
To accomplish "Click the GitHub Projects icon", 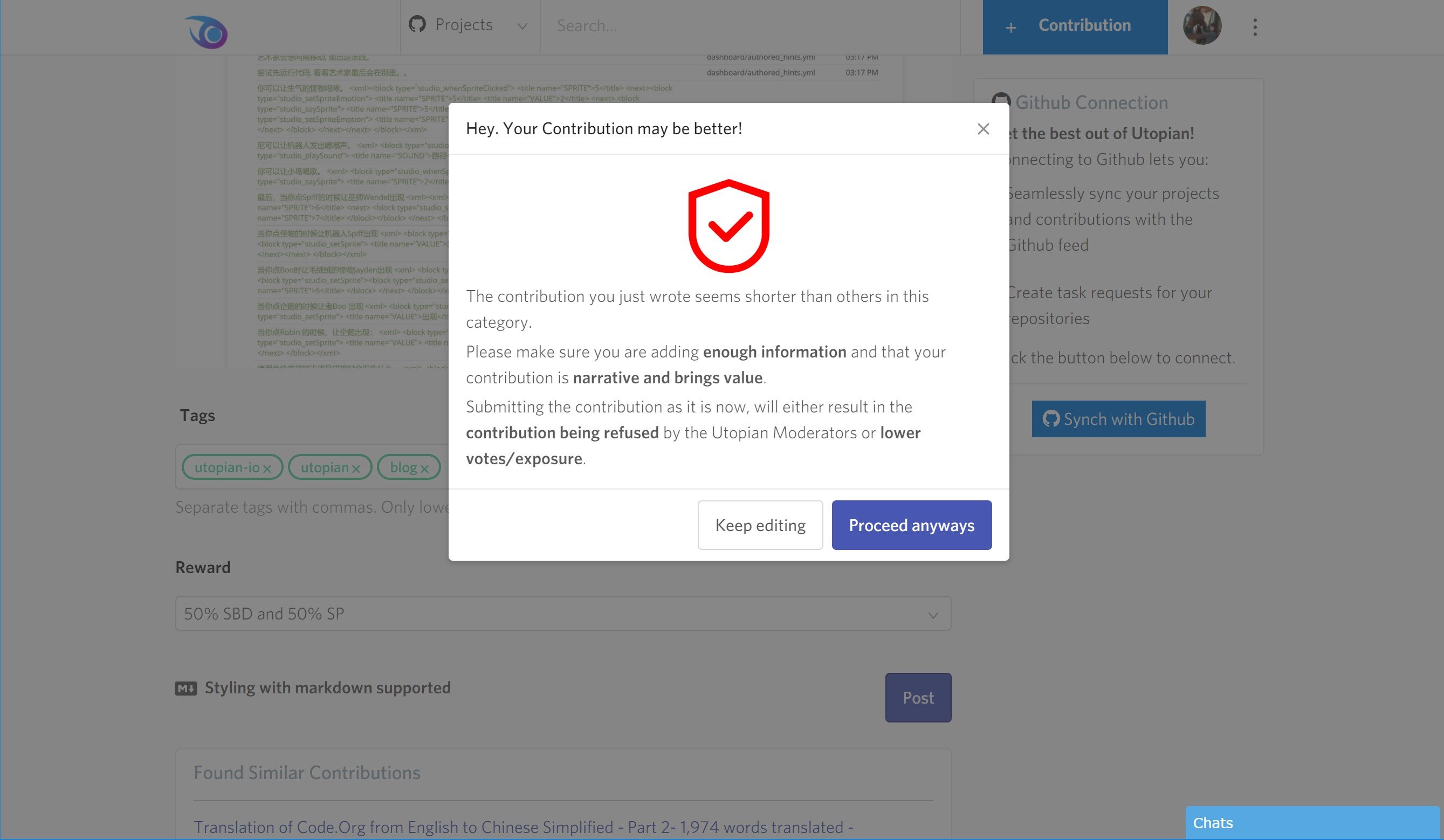I will click(418, 25).
